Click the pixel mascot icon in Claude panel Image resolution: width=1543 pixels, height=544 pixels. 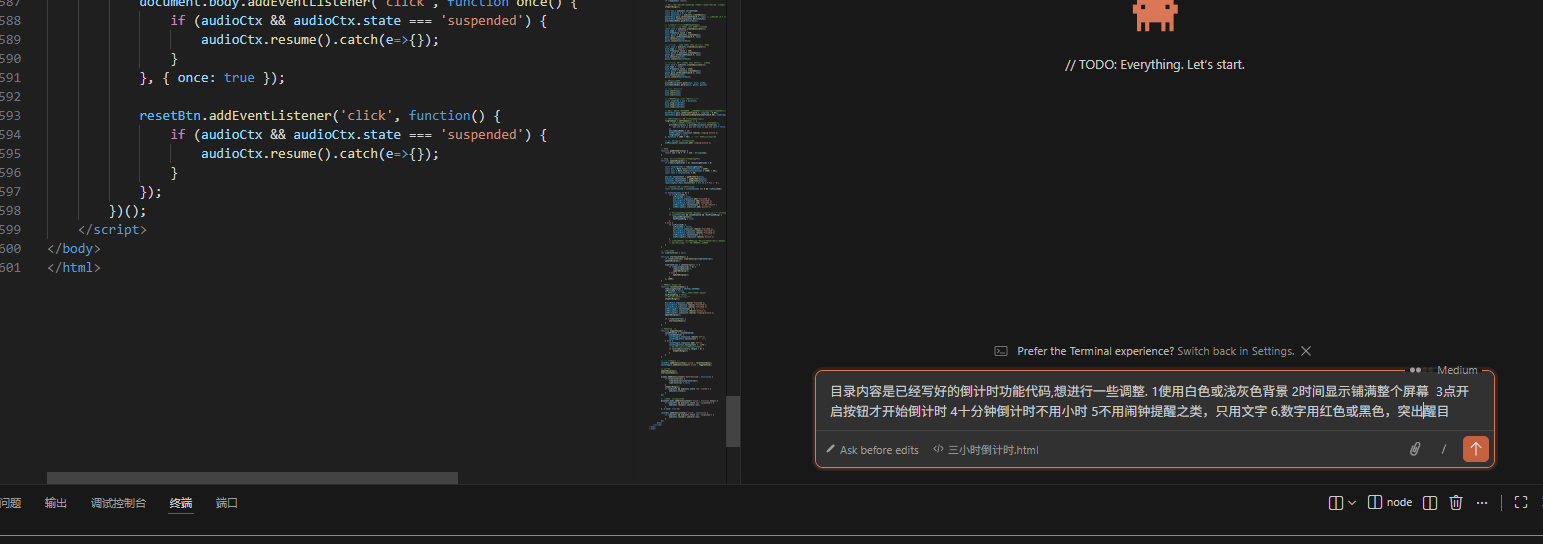click(1155, 14)
